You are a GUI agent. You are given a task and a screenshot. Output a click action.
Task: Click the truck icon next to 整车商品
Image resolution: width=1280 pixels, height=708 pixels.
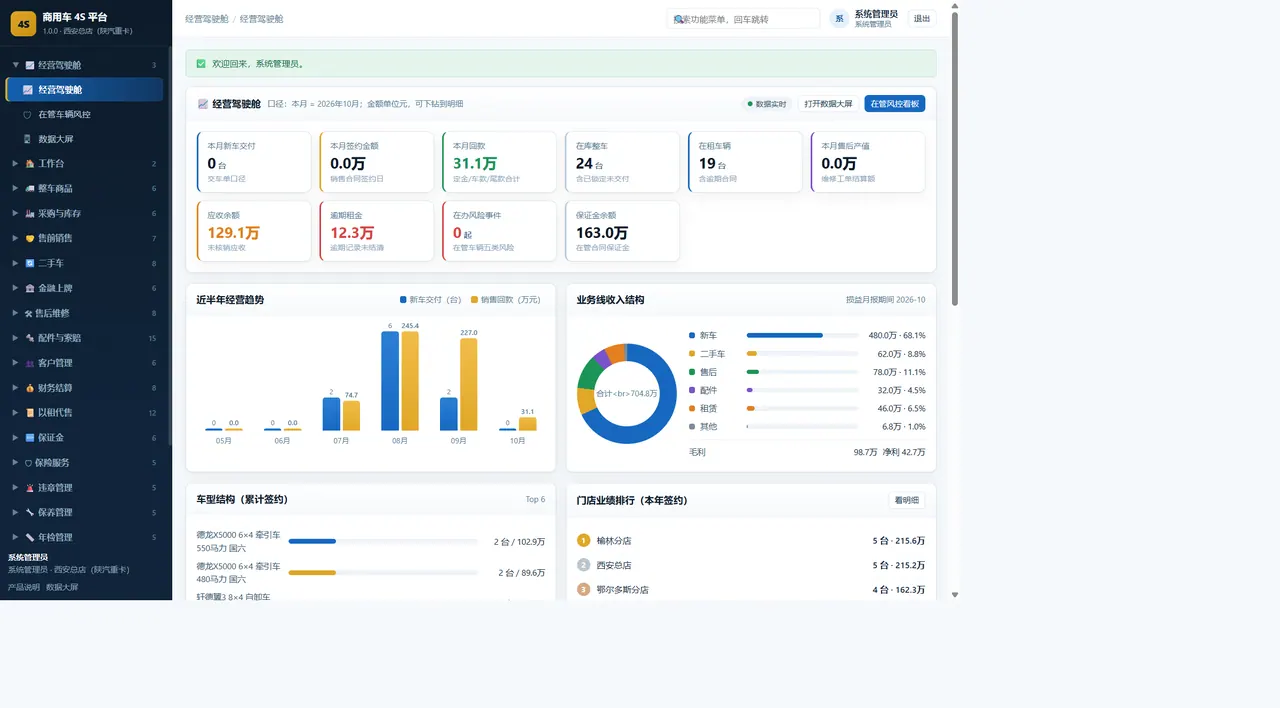pyautogui.click(x=30, y=188)
